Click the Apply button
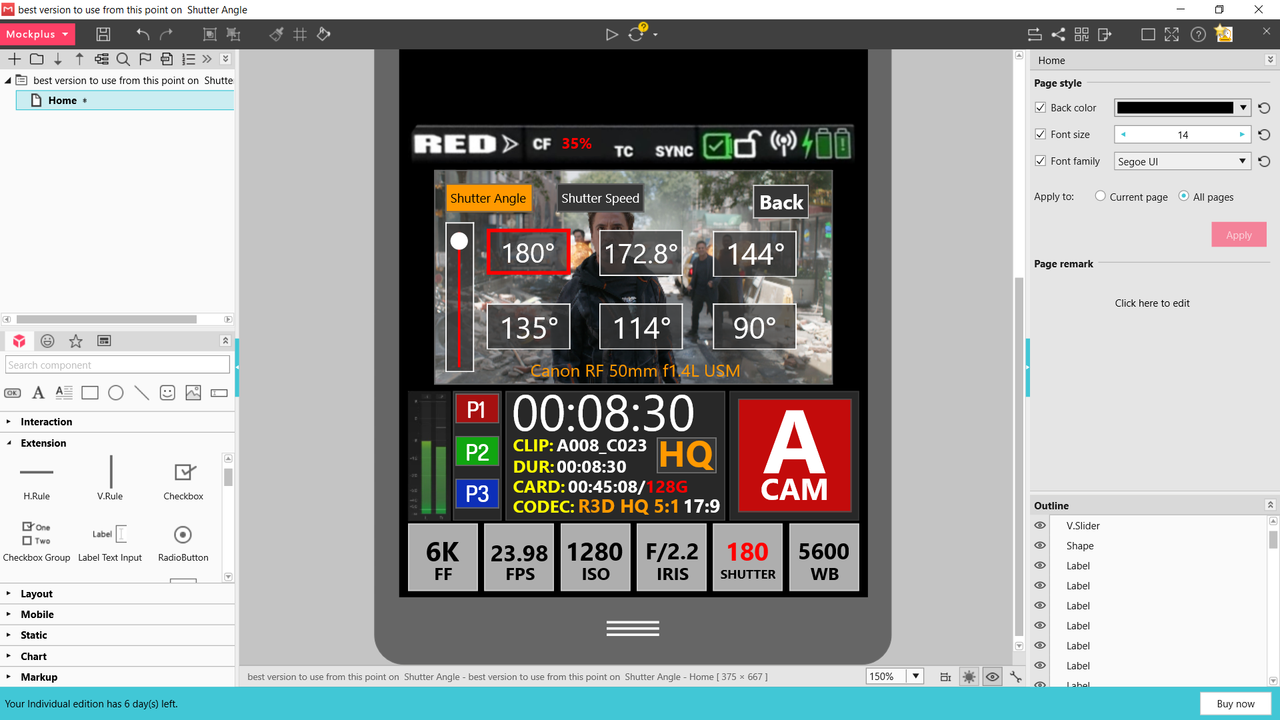Image resolution: width=1280 pixels, height=720 pixels. click(1239, 235)
